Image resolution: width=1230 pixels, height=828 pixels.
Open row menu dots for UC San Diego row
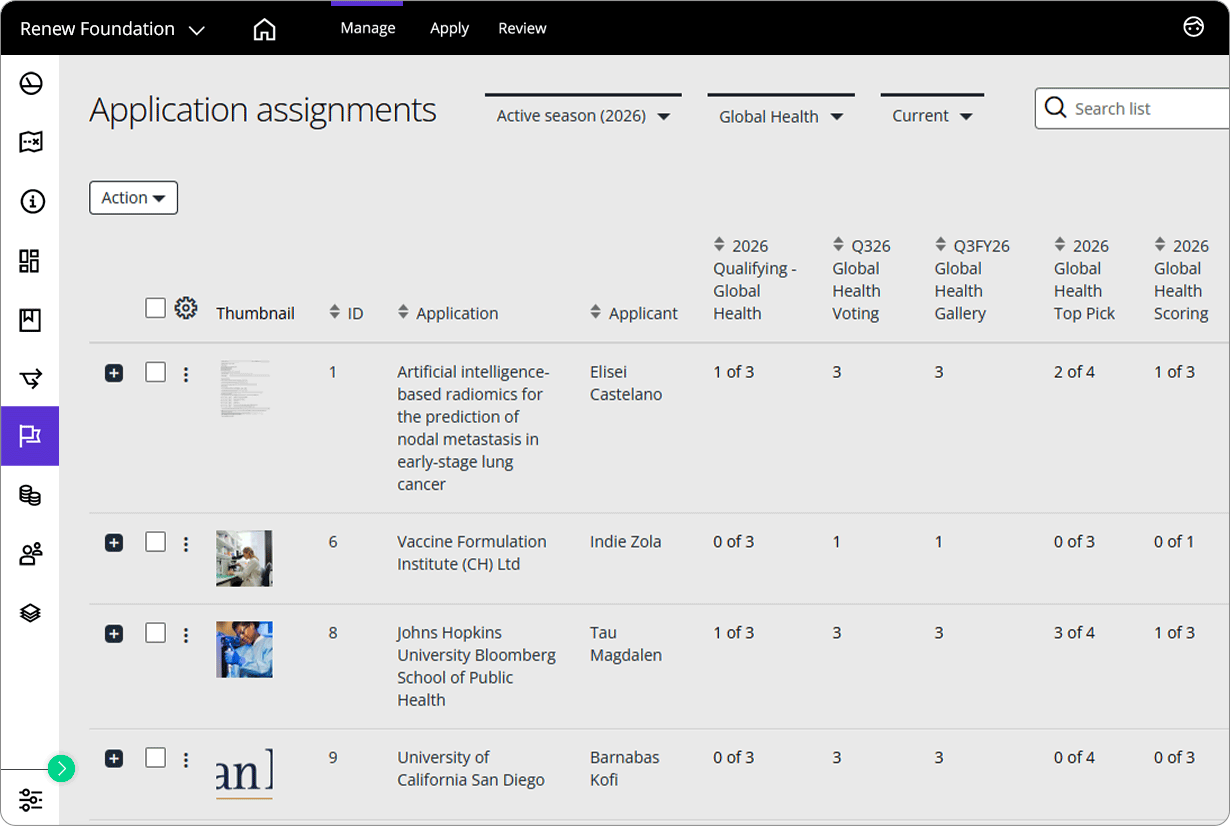(x=186, y=760)
